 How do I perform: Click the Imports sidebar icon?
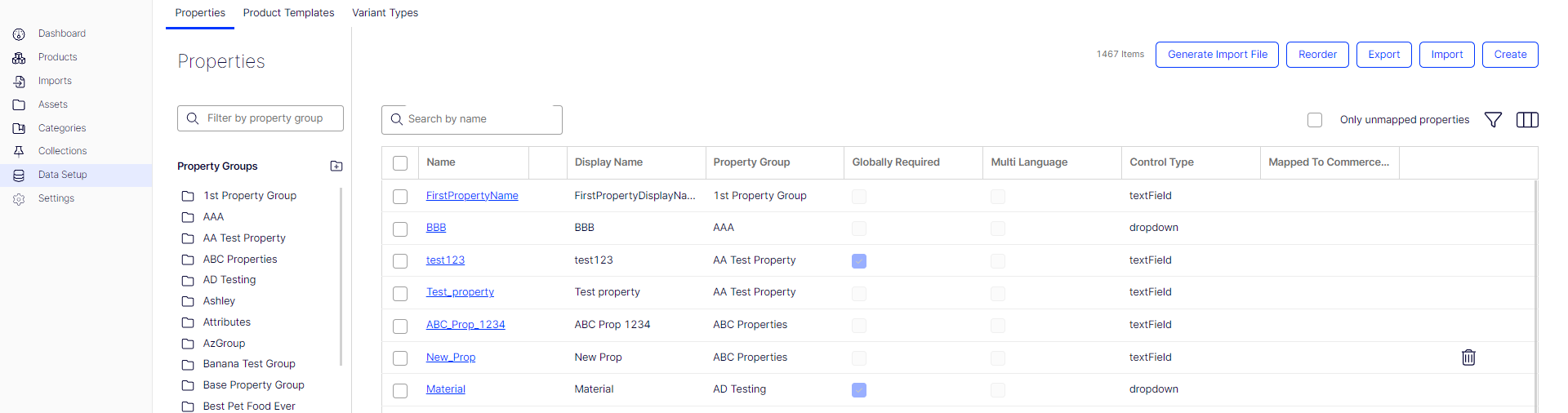point(19,82)
